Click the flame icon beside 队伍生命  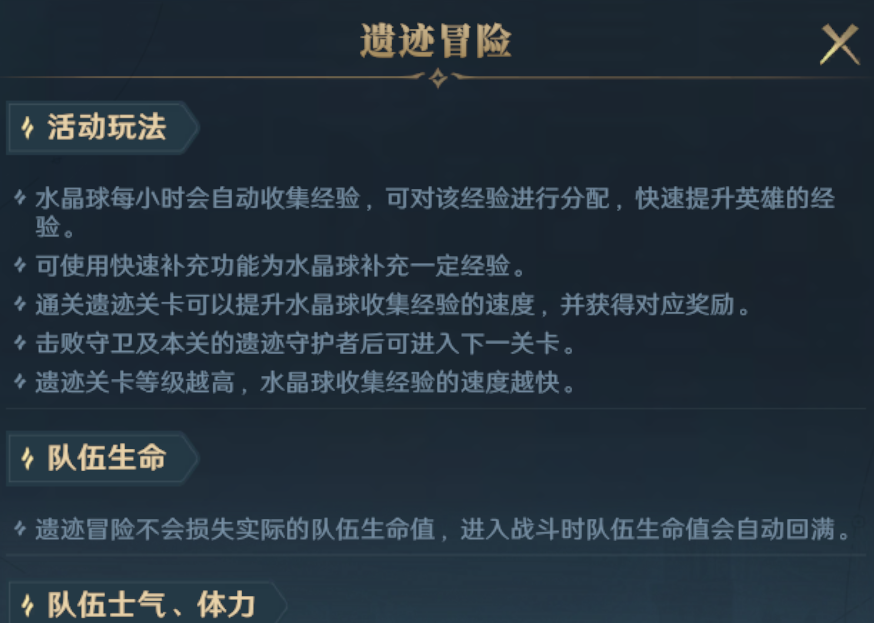coord(27,459)
